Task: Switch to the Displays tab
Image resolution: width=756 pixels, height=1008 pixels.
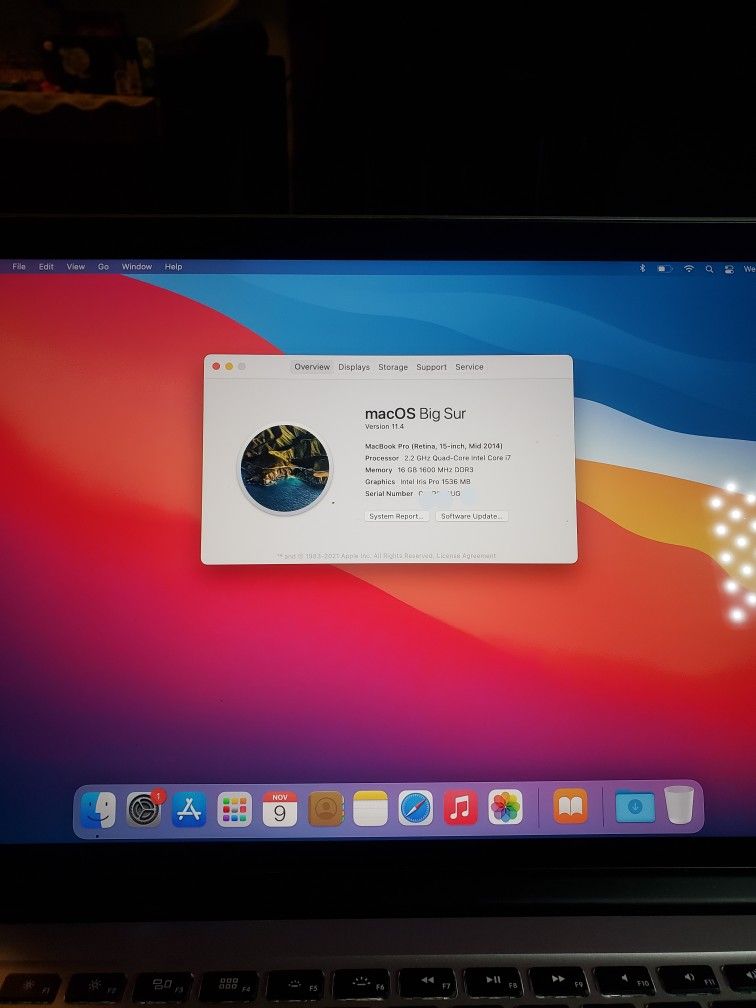Action: click(354, 367)
